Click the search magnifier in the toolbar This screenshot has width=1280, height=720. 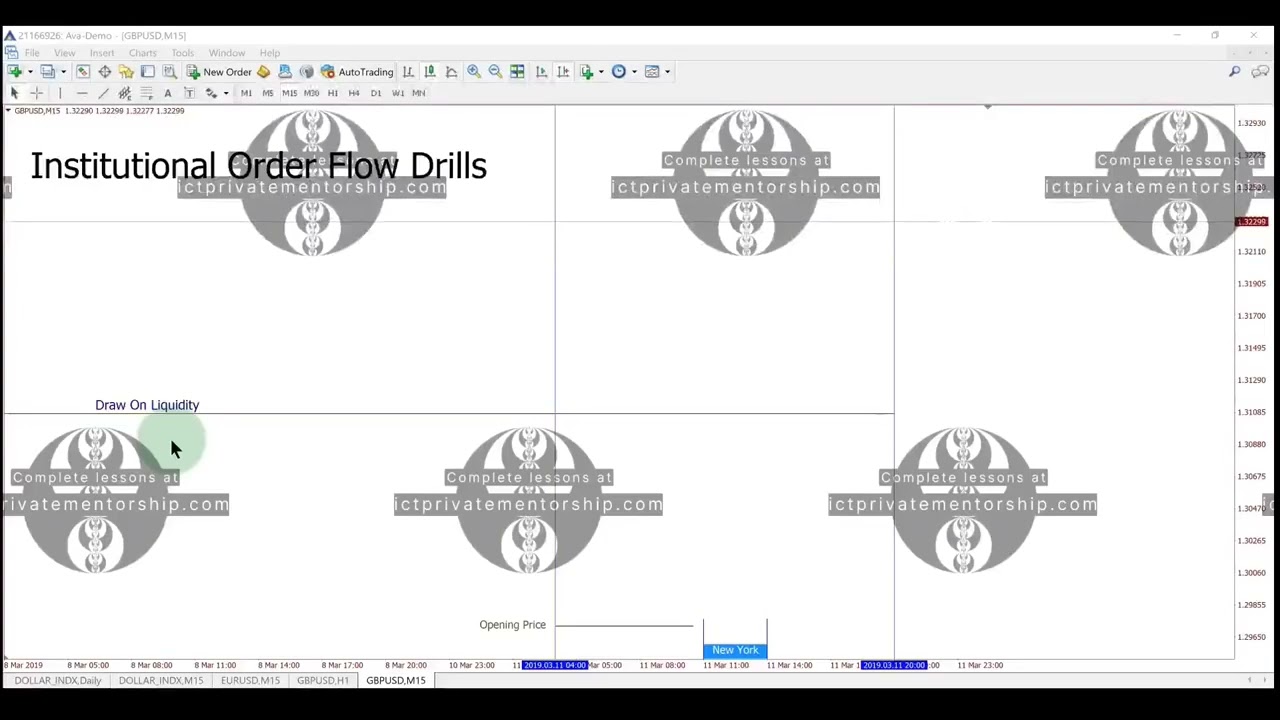[x=1235, y=72]
